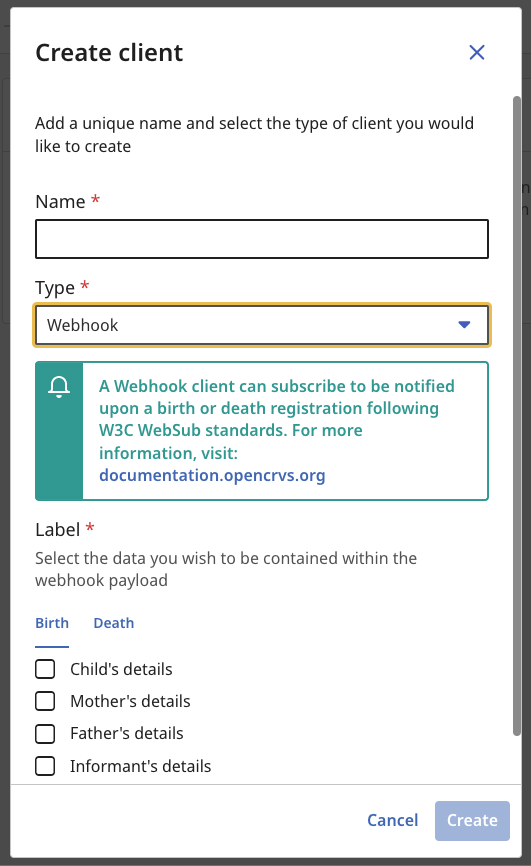Tick the Child's details checkbox
Screen dimensions: 531x866
click(x=45, y=669)
